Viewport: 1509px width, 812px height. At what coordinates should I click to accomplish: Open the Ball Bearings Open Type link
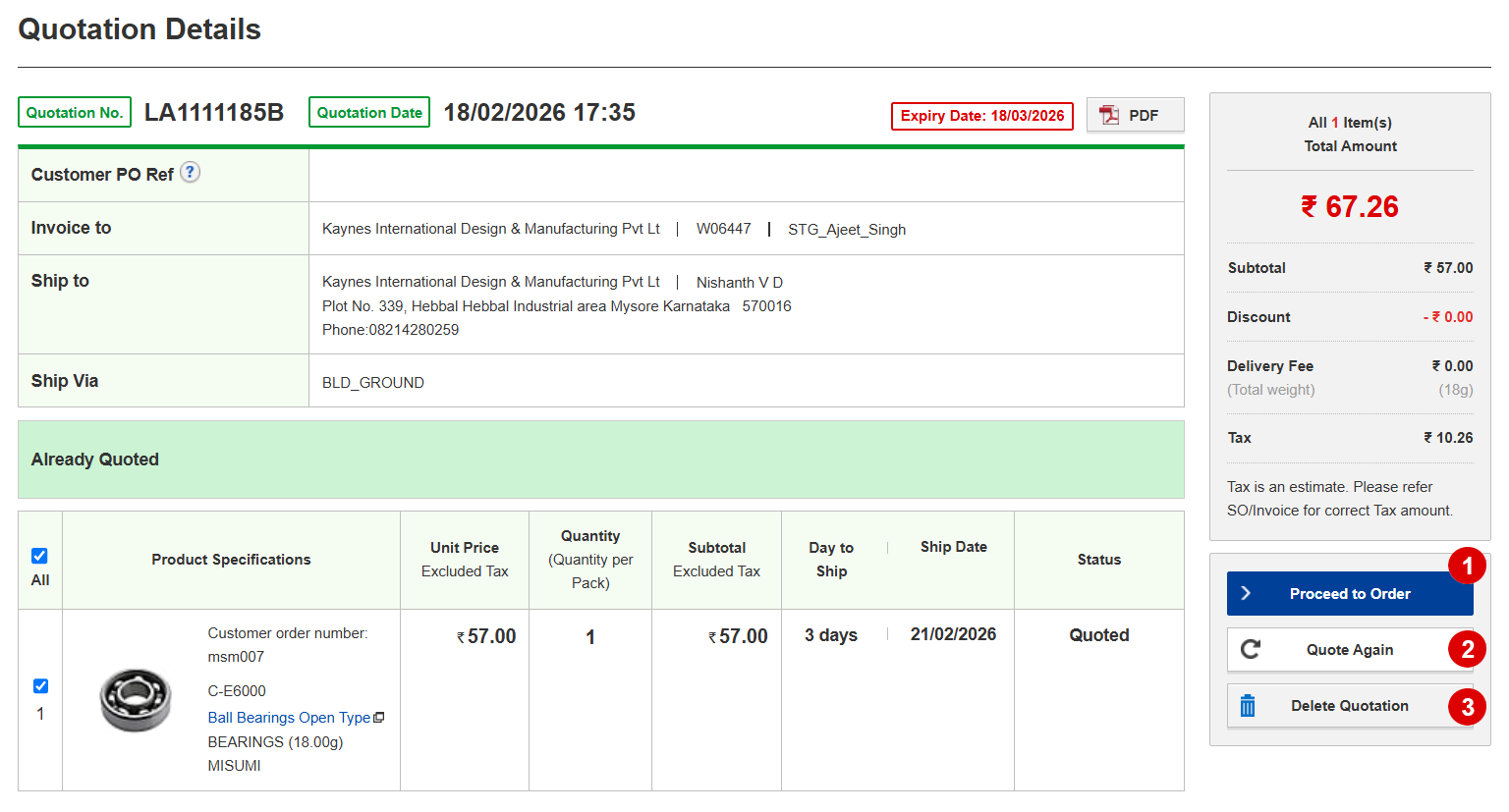point(289,718)
